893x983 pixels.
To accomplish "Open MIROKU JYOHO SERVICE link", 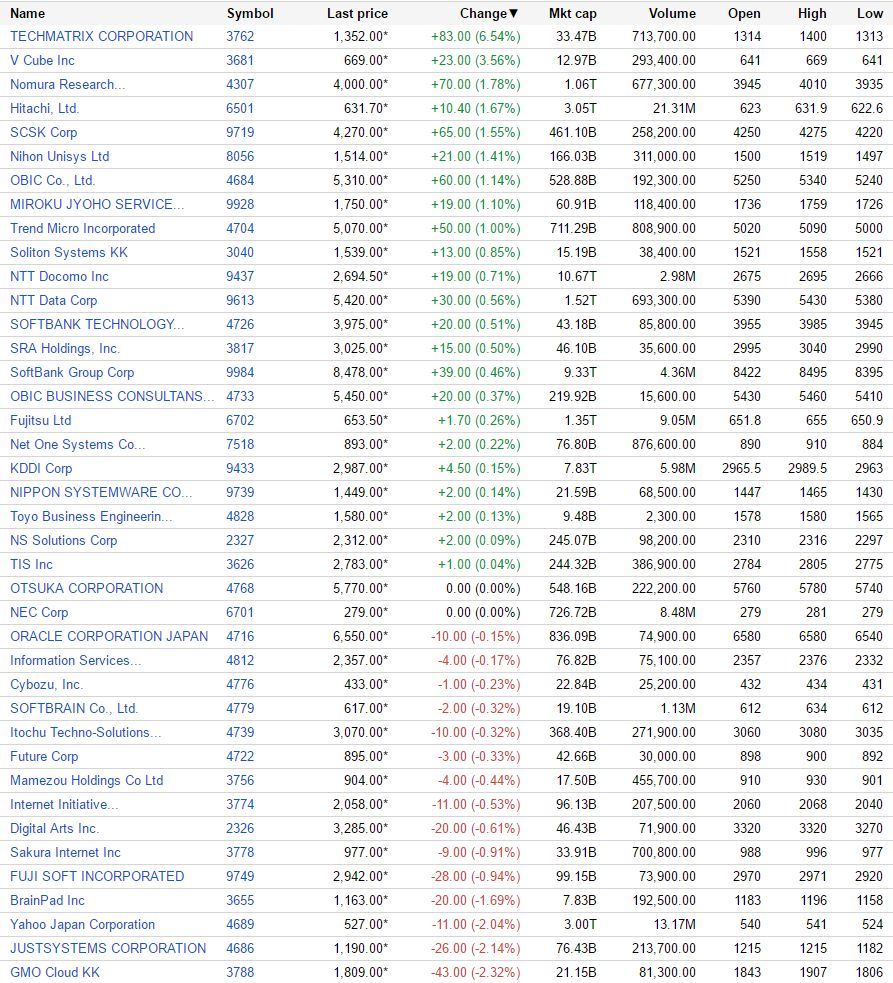I will point(97,204).
